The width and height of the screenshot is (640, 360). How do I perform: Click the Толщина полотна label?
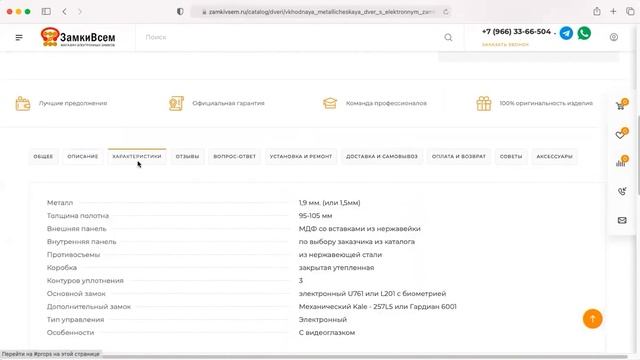[x=78, y=216]
